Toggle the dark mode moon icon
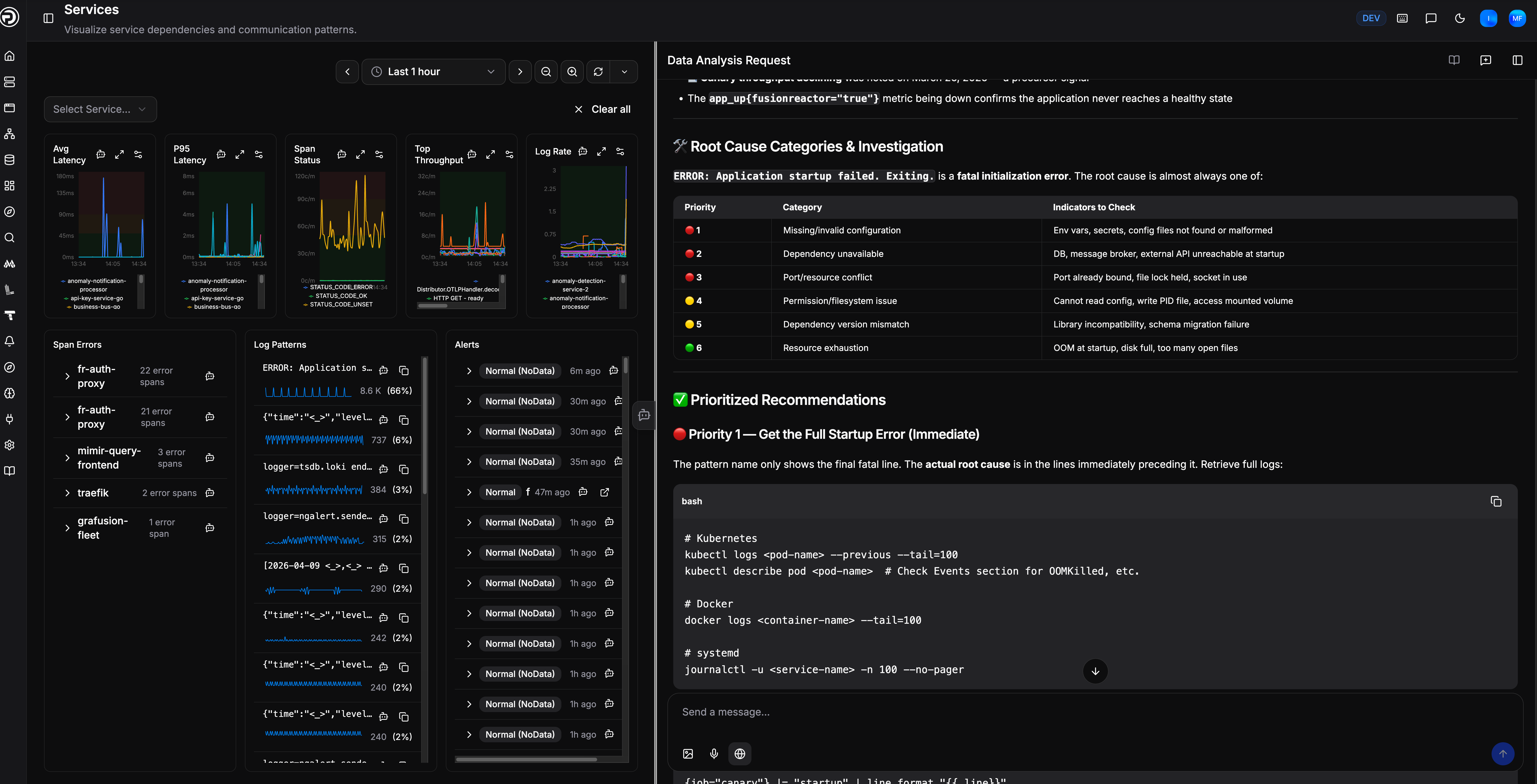Viewport: 1537px width, 784px height. tap(1460, 18)
